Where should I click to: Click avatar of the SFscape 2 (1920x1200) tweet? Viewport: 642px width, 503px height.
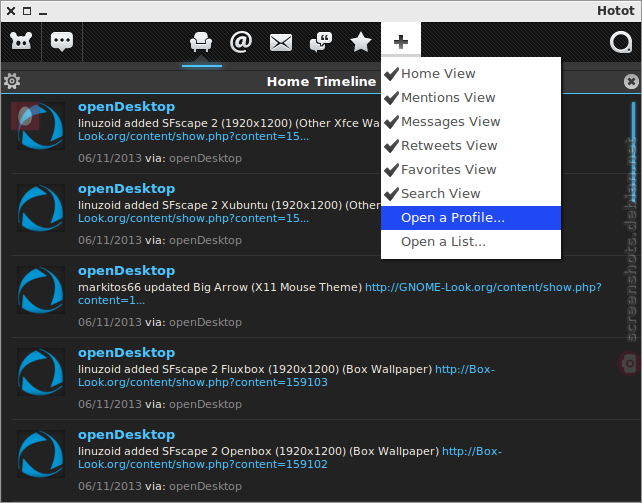pos(41,126)
